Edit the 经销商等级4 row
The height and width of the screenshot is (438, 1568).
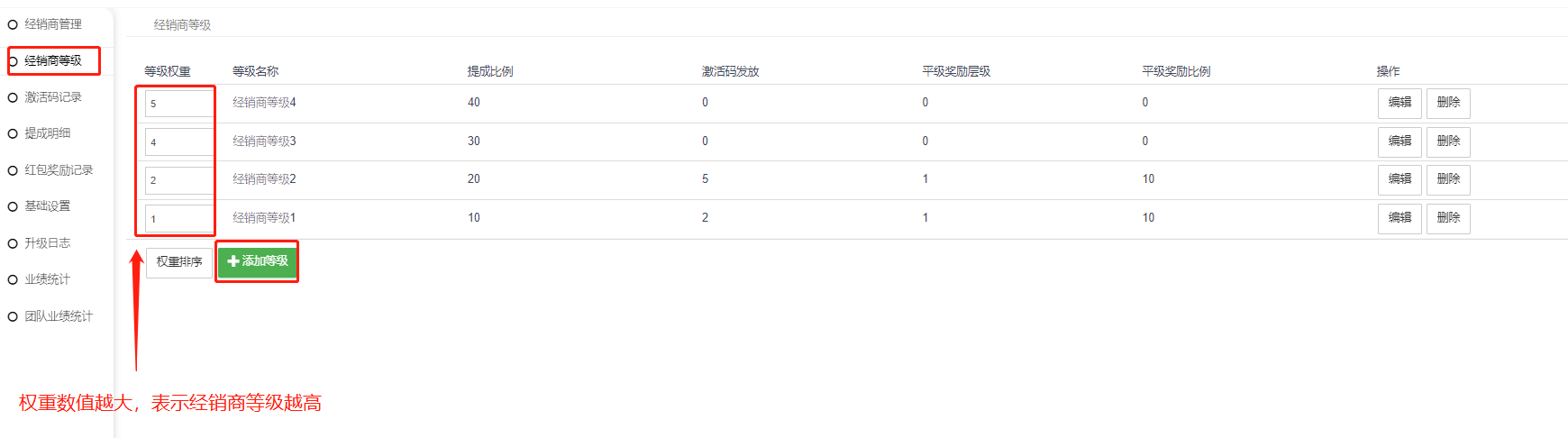coord(1399,103)
